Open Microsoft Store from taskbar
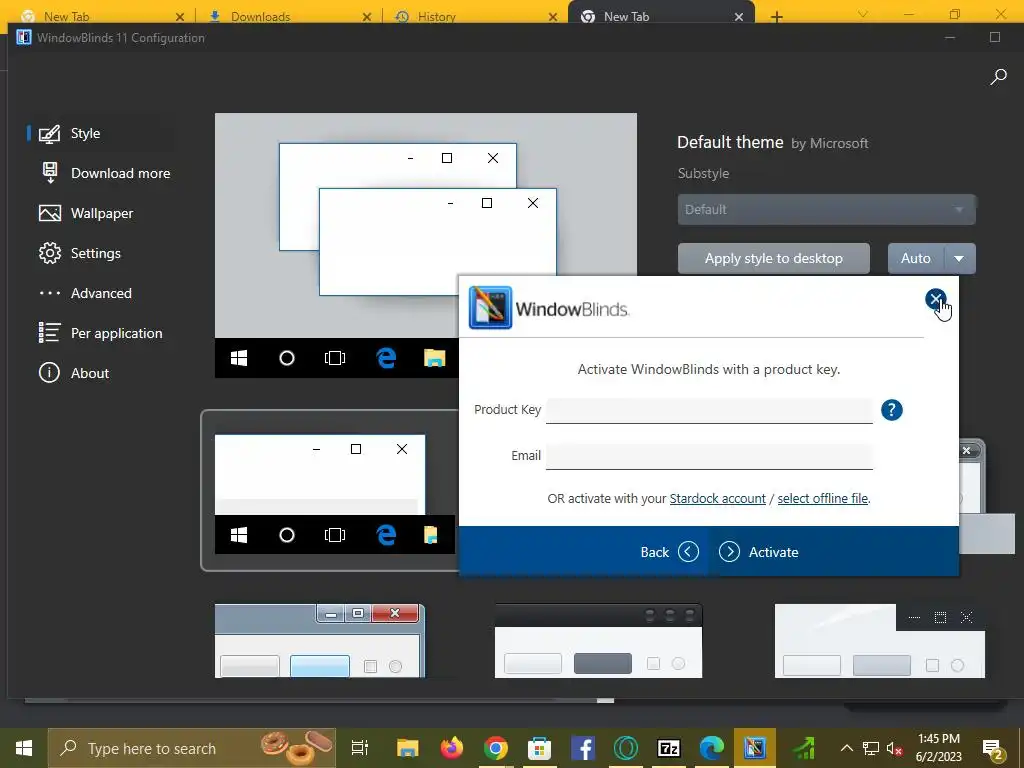Screen dimensions: 1024x768 (x=539, y=748)
